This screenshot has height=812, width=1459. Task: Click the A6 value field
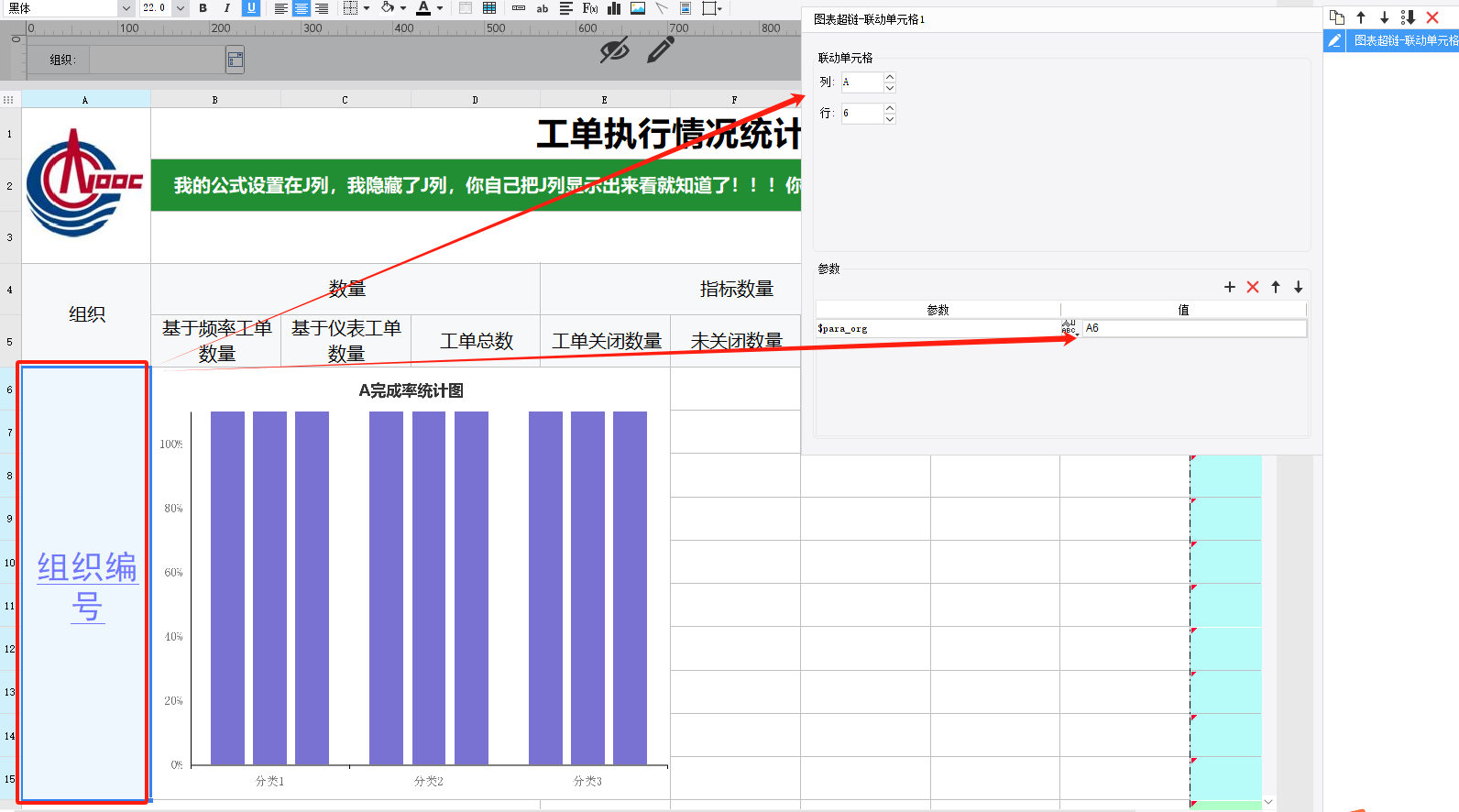click(1194, 328)
